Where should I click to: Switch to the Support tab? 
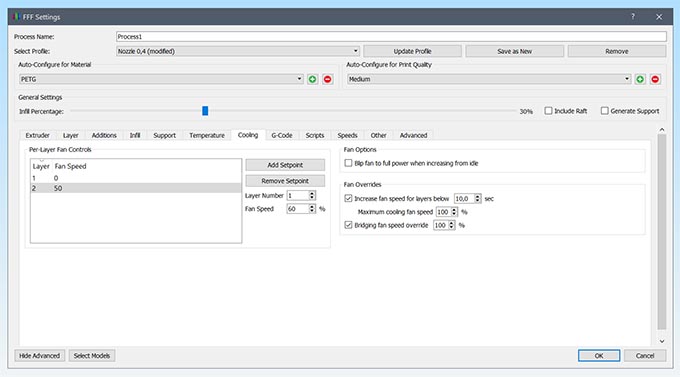[164, 135]
